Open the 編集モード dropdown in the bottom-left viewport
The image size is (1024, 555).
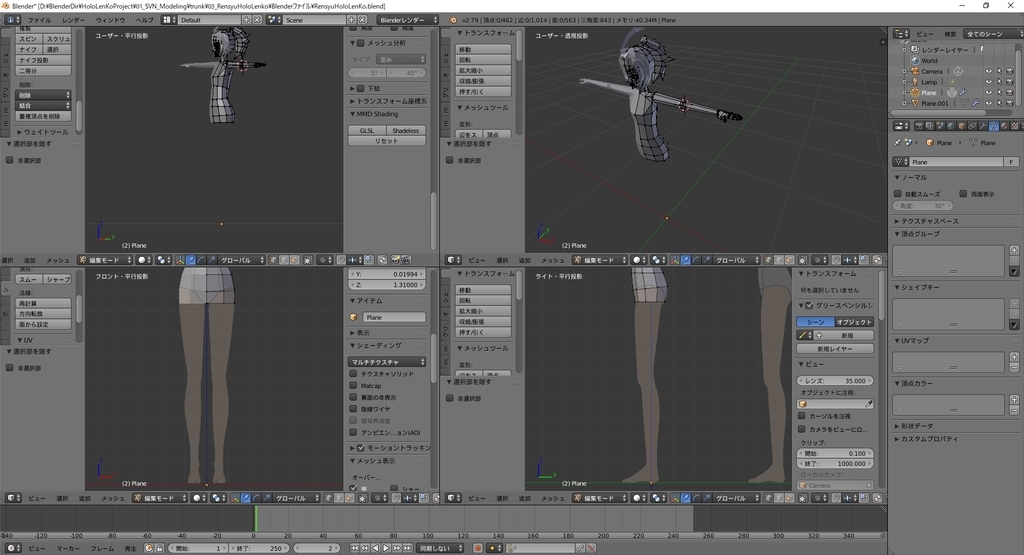click(x=160, y=498)
